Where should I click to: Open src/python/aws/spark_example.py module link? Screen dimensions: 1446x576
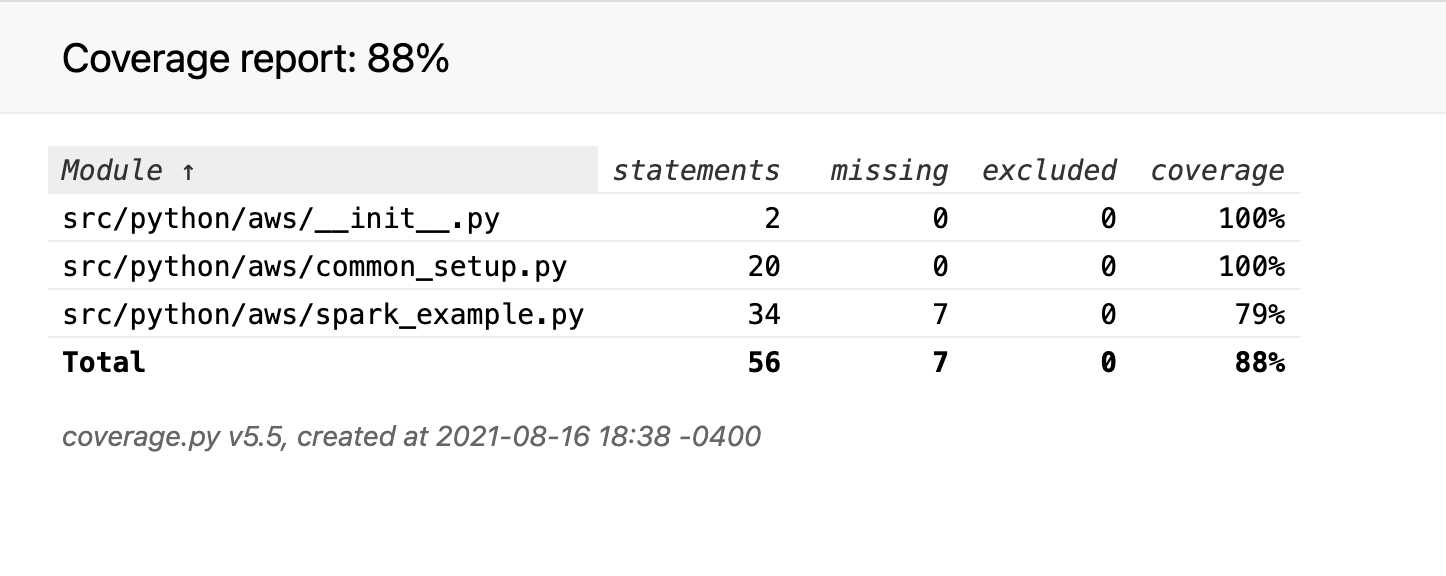(x=323, y=314)
